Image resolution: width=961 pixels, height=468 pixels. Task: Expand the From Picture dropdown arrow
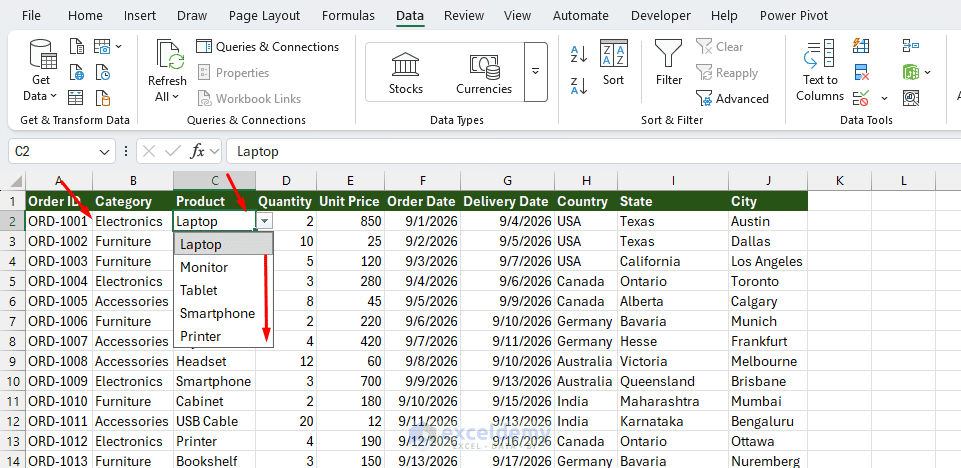point(118,47)
